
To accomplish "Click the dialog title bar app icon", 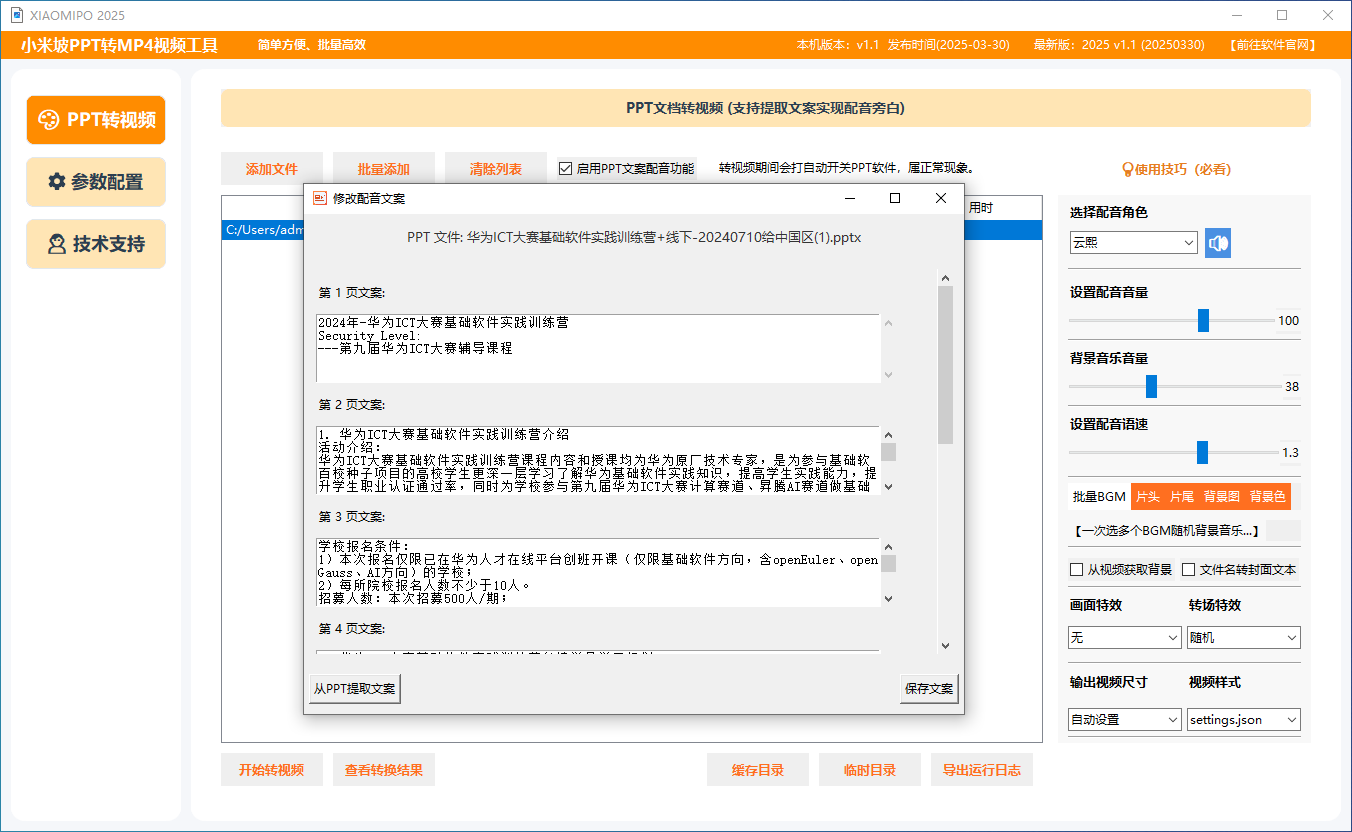I will click(x=320, y=198).
